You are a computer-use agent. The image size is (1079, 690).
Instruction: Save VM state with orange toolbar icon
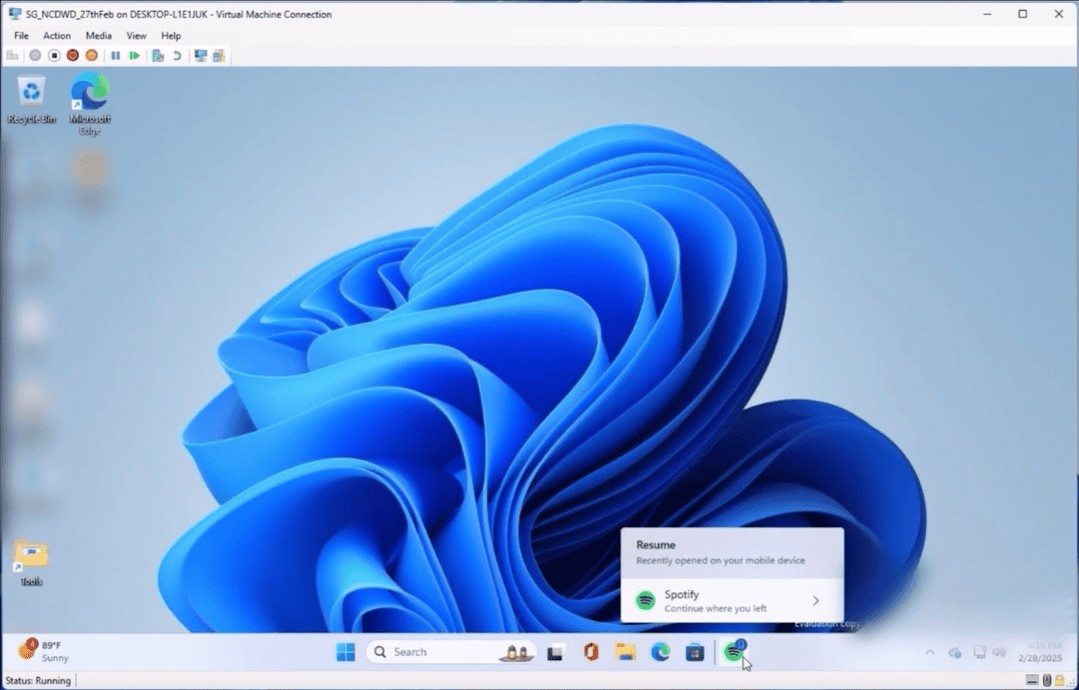tap(92, 56)
